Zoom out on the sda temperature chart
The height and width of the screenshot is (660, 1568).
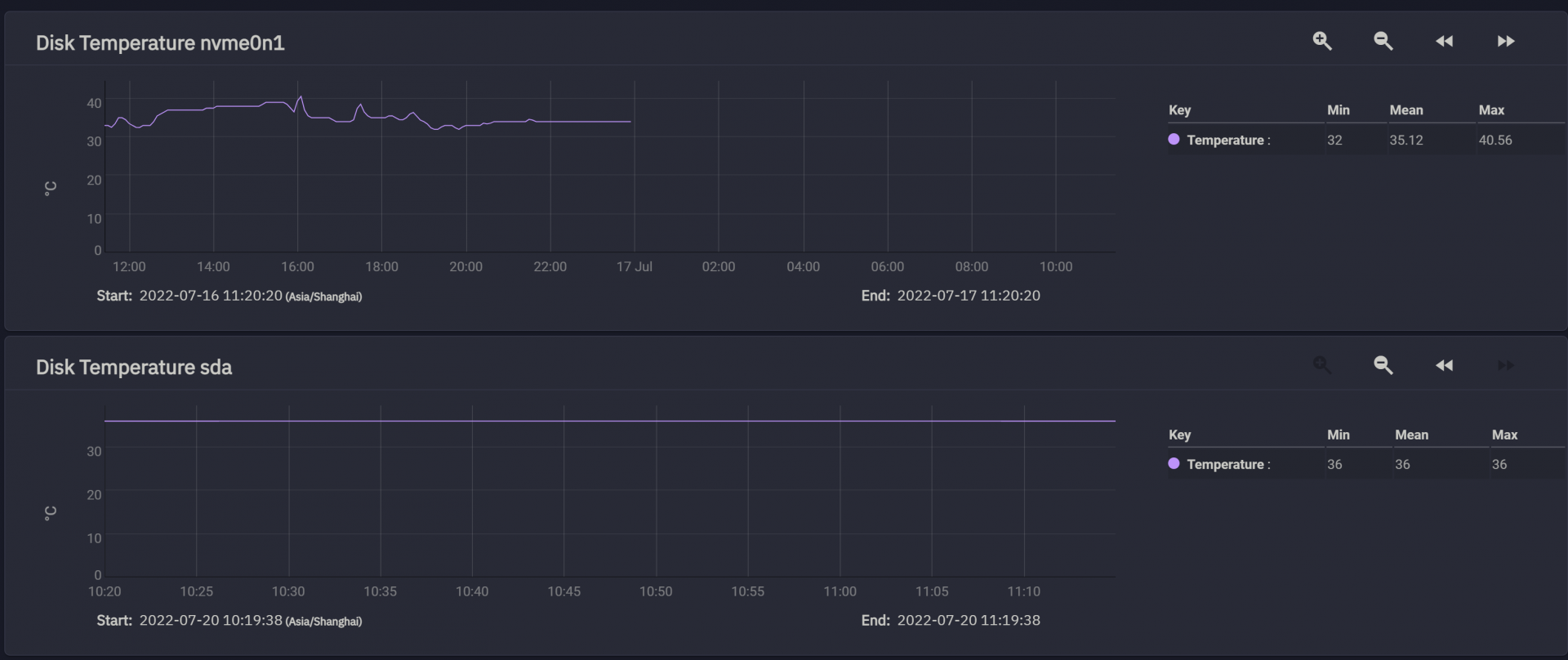pyautogui.click(x=1383, y=365)
